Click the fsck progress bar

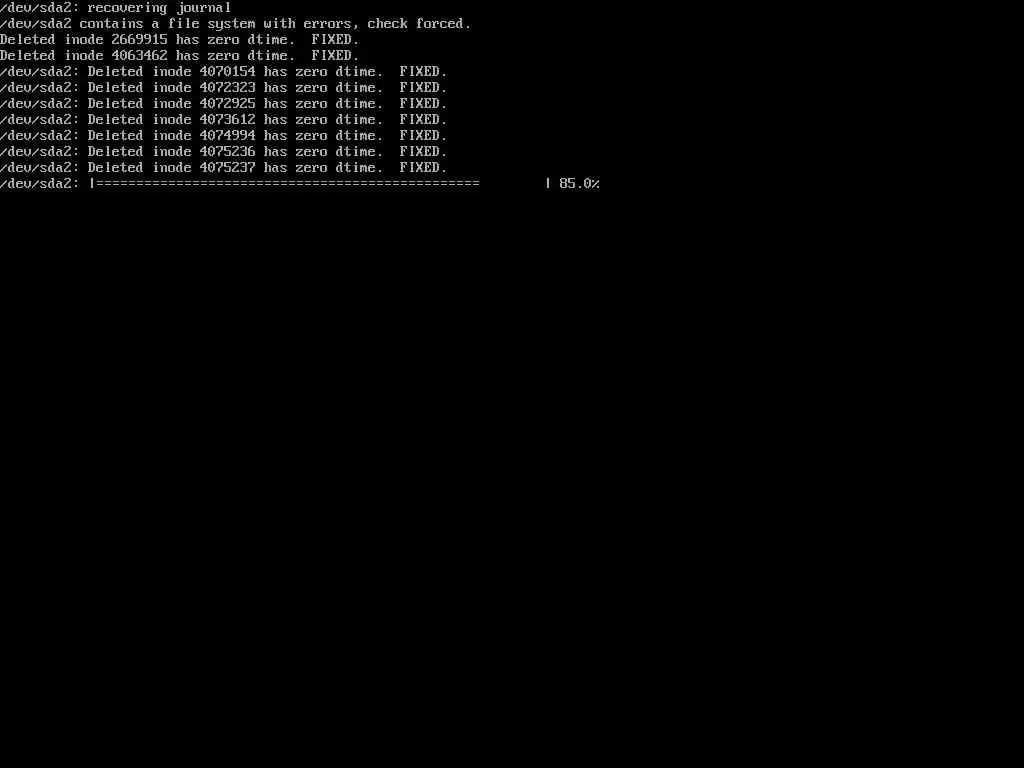coord(320,184)
